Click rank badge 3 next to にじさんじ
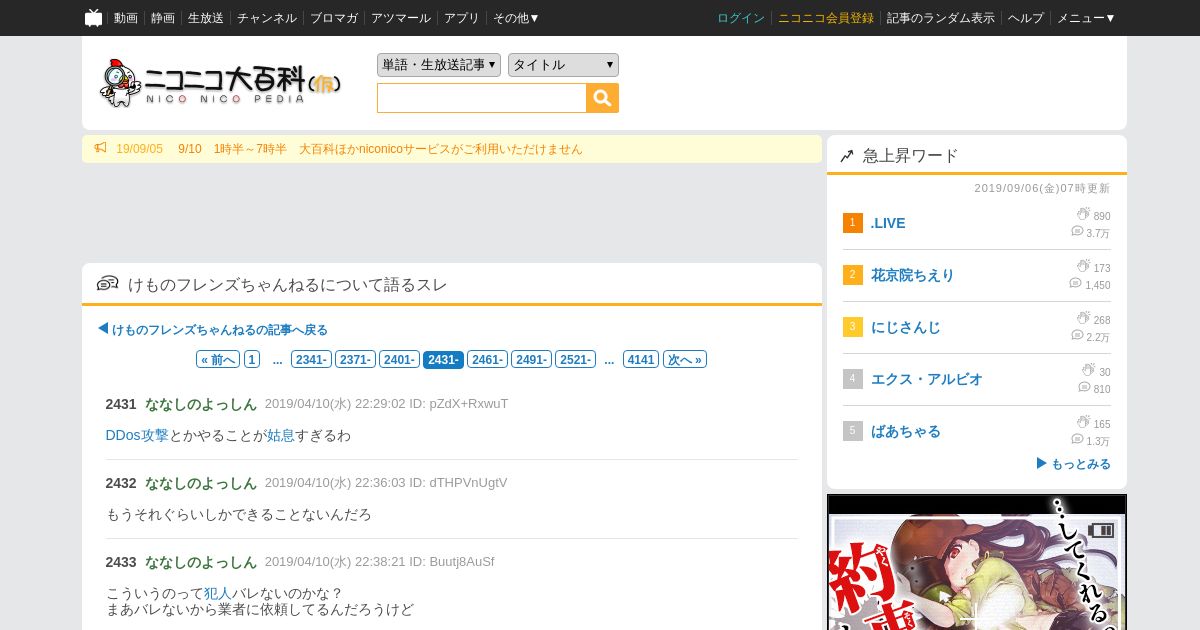Image resolution: width=1200 pixels, height=630 pixels. click(x=852, y=327)
